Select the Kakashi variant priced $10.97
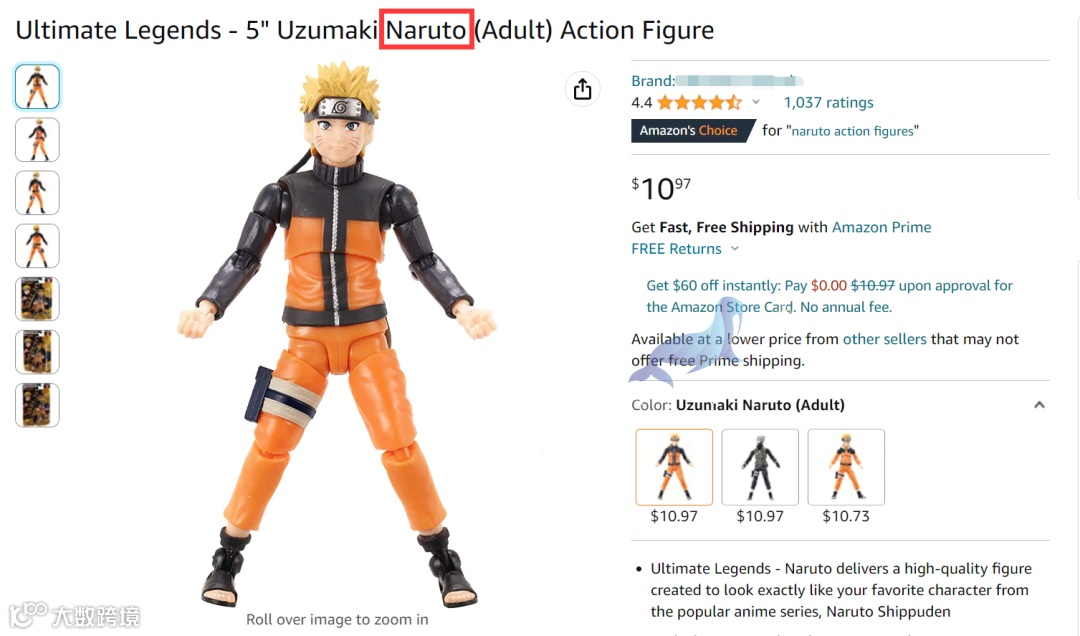The width and height of the screenshot is (1080, 636). click(760, 467)
